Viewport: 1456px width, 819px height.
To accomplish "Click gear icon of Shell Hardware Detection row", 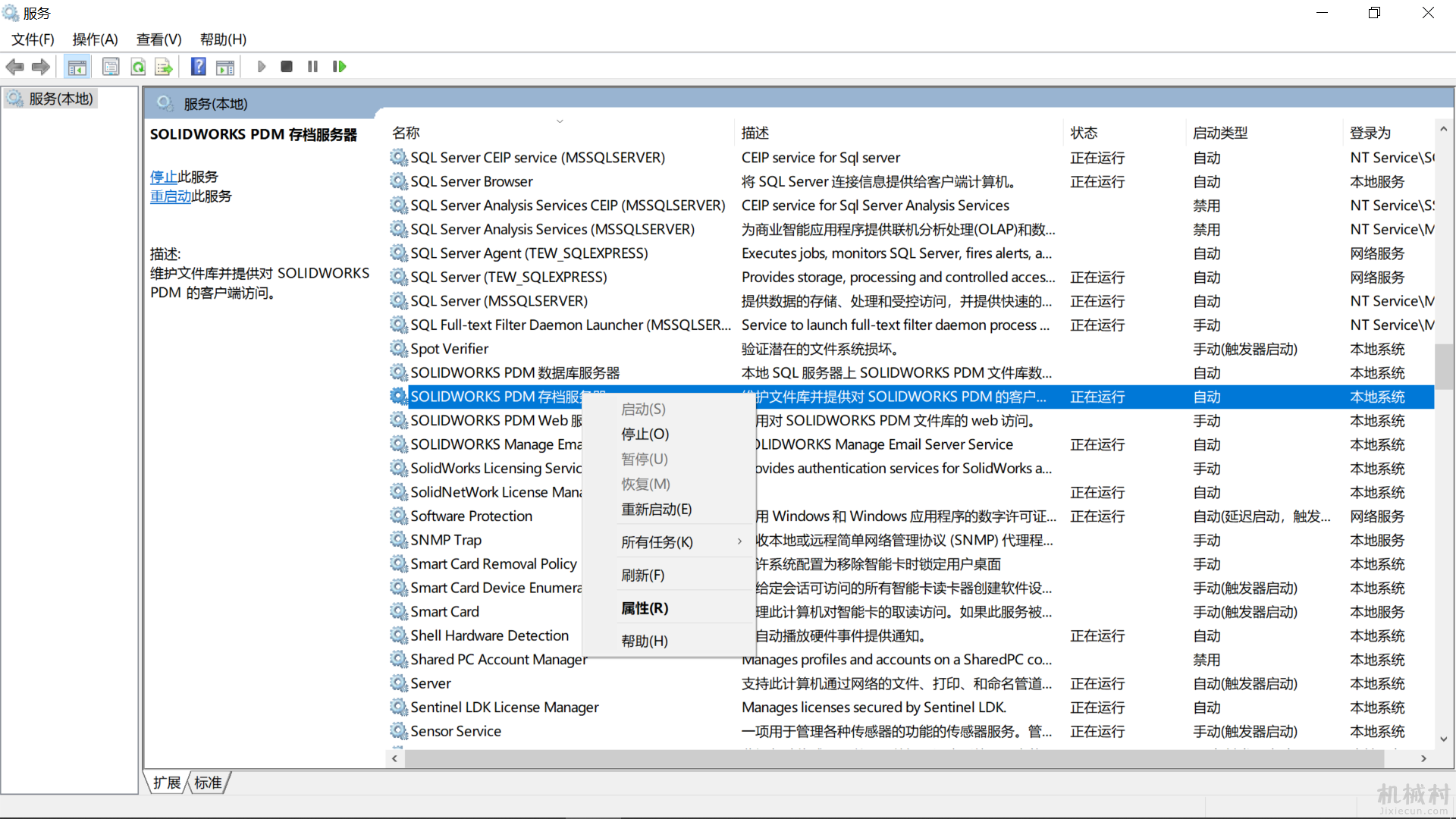I will [x=399, y=635].
